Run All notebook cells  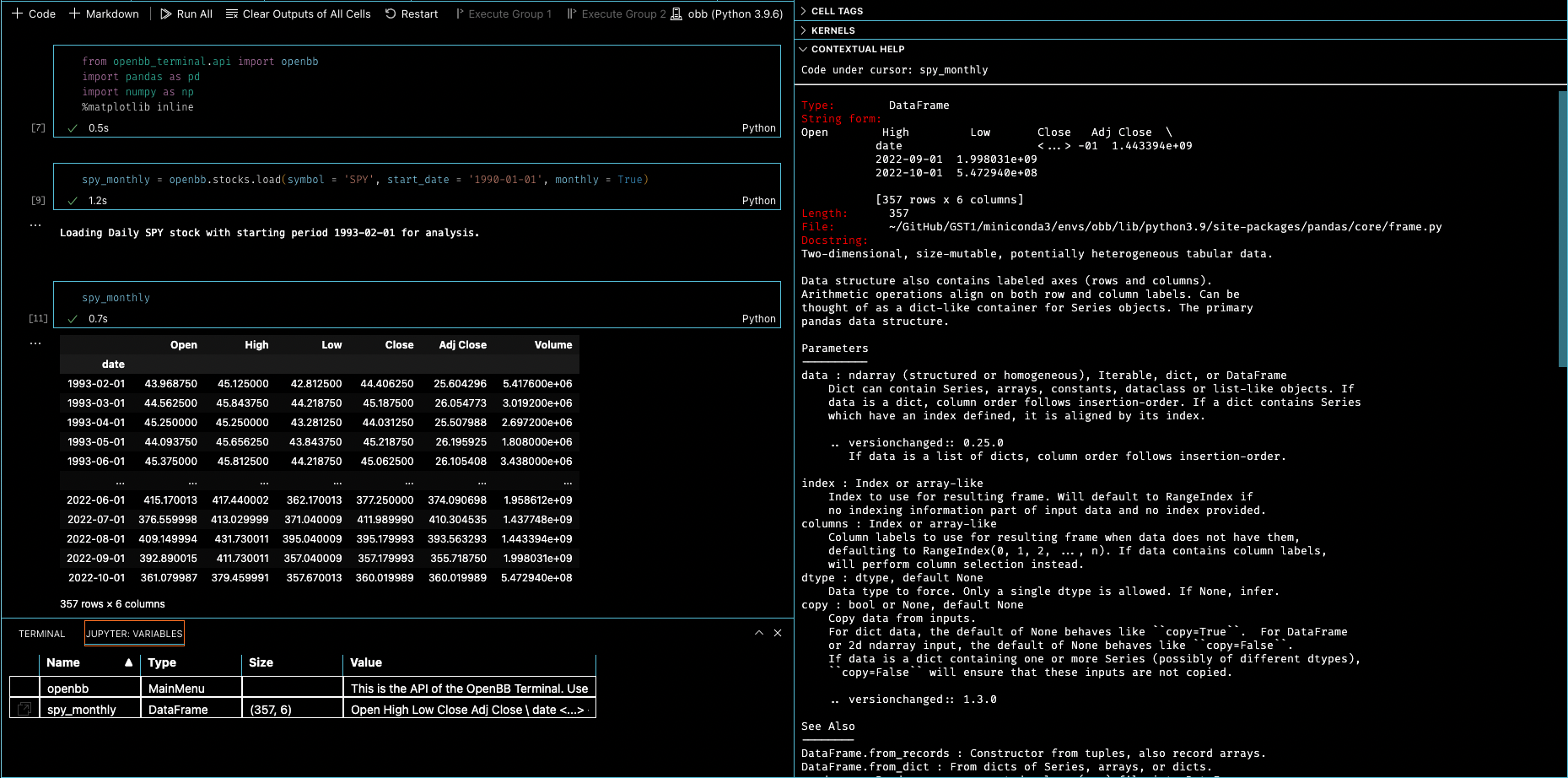point(186,14)
